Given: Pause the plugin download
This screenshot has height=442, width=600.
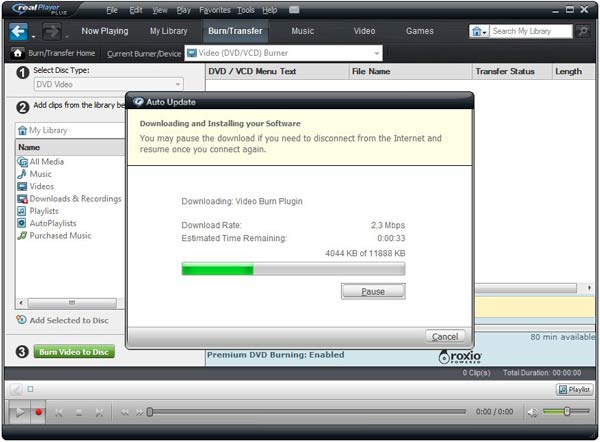Looking at the screenshot, I should point(373,291).
